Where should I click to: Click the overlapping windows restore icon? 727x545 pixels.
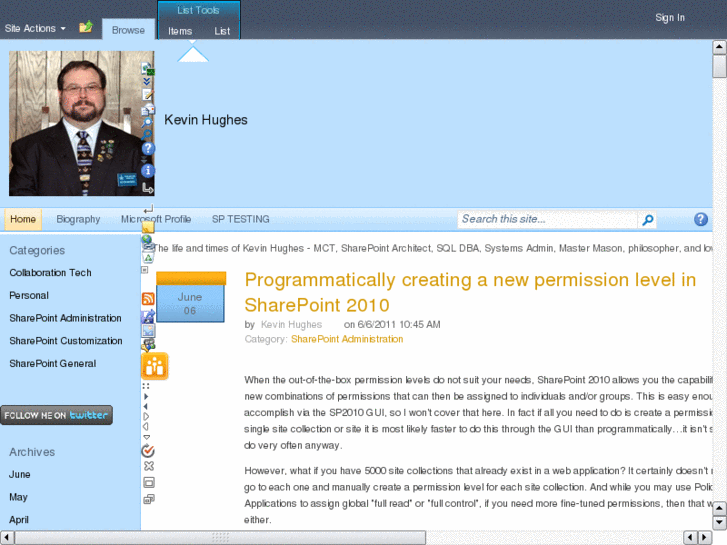tap(149, 499)
